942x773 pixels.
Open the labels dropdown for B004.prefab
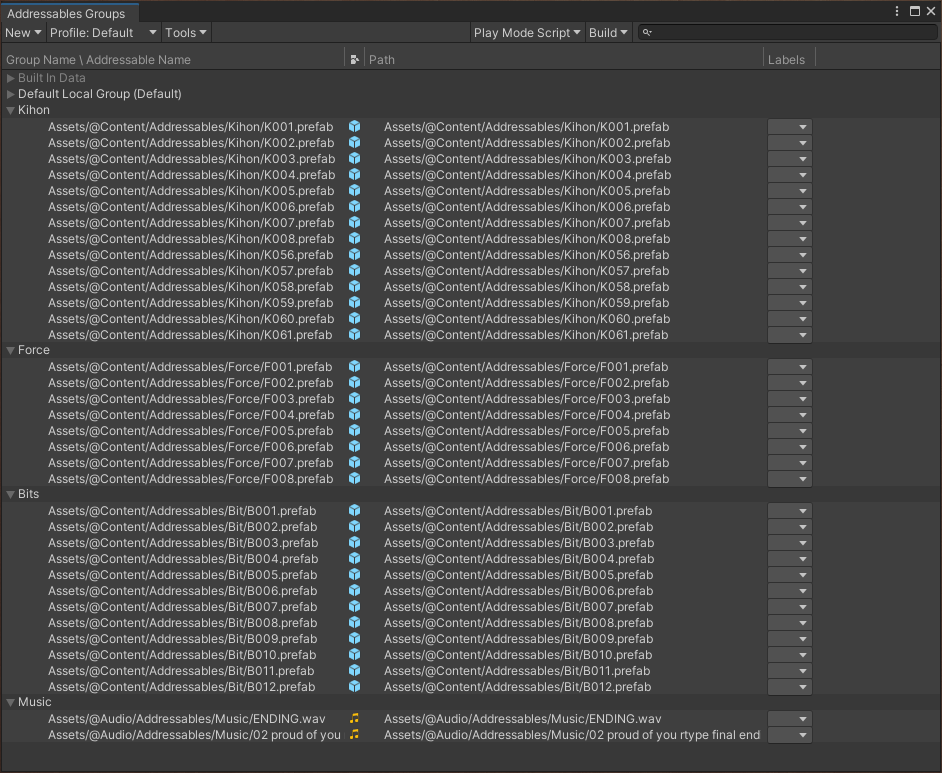click(789, 559)
